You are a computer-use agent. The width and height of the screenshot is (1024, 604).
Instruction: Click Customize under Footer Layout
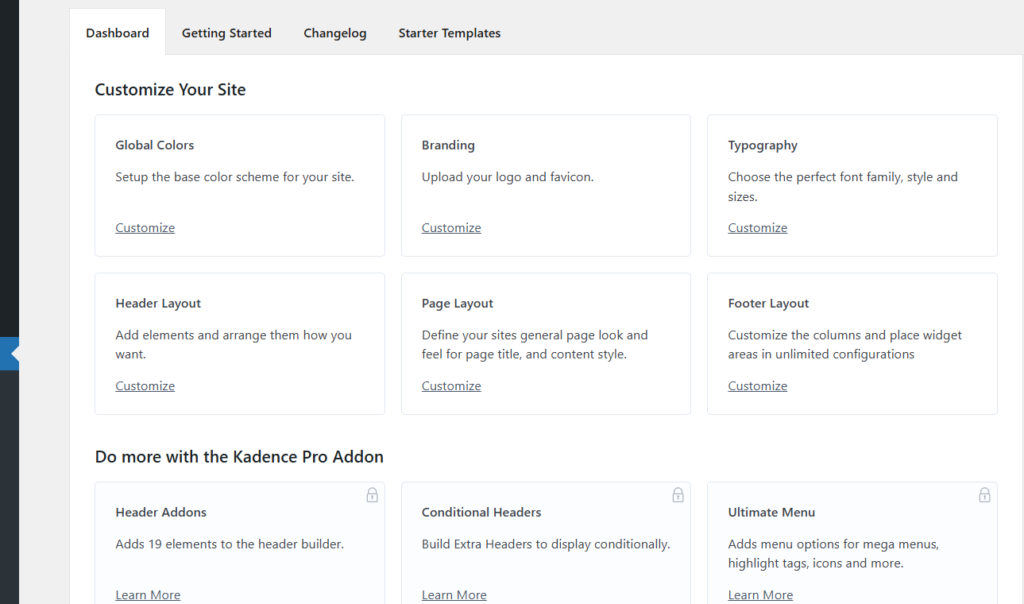coord(757,385)
